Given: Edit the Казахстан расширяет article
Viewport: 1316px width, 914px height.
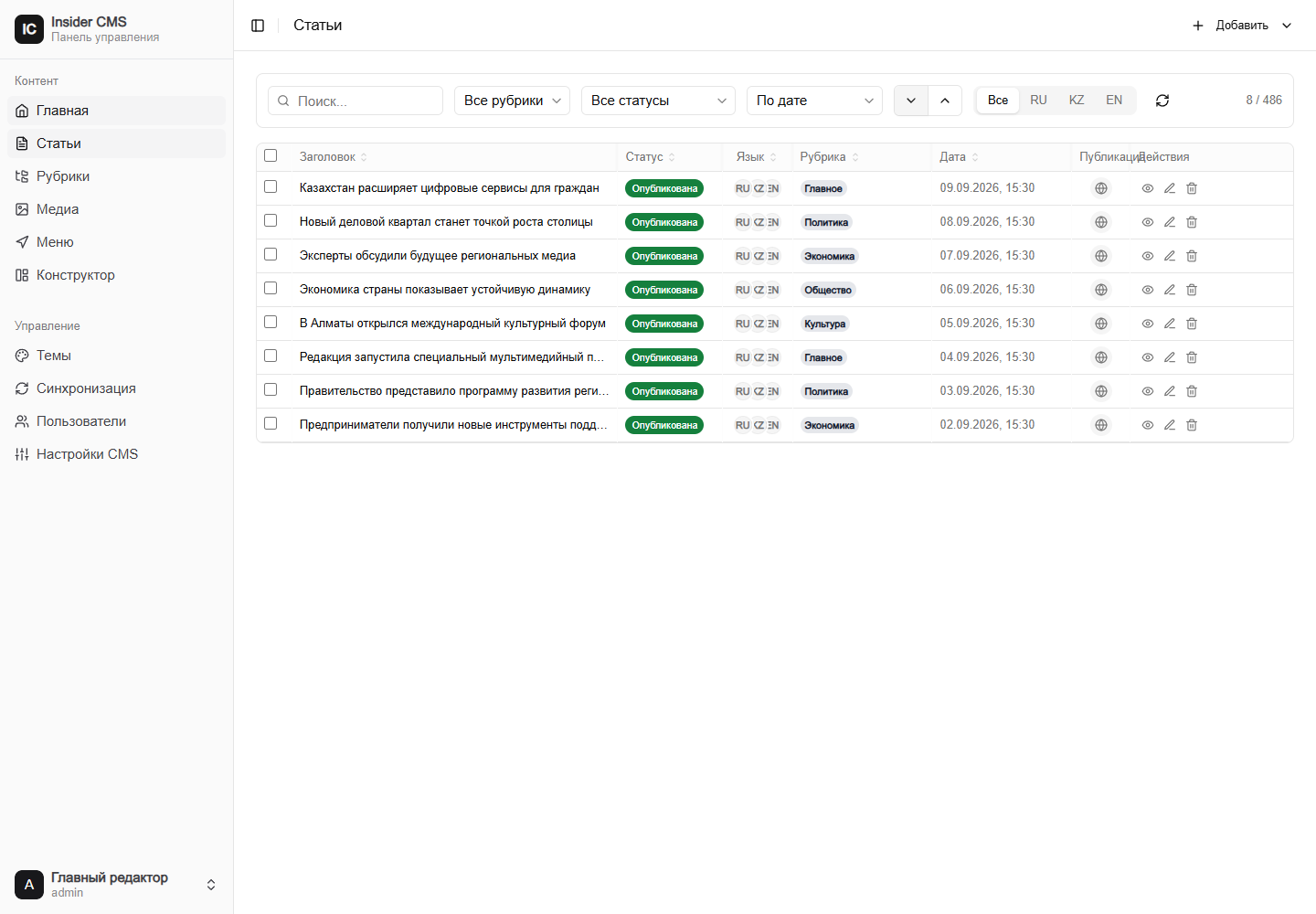Looking at the screenshot, I should click(1170, 188).
